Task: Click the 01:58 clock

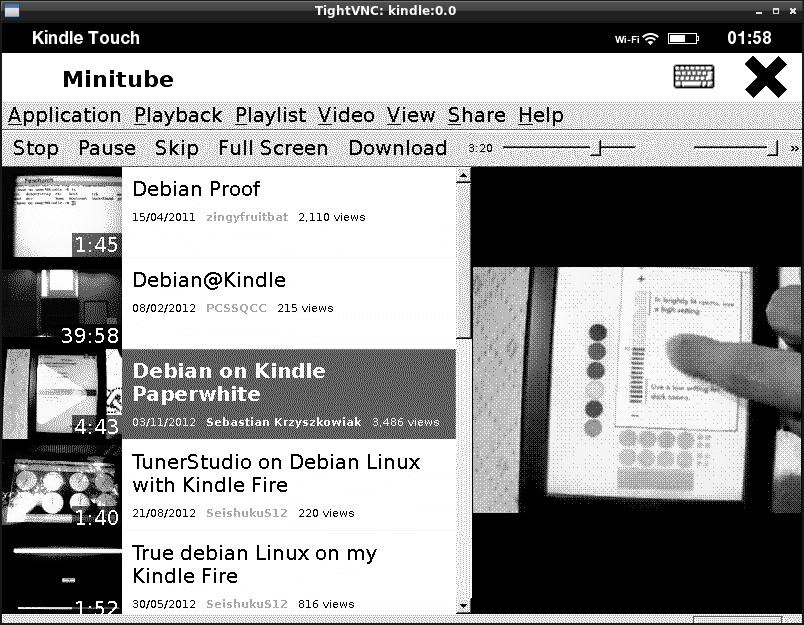Action: pyautogui.click(x=749, y=38)
